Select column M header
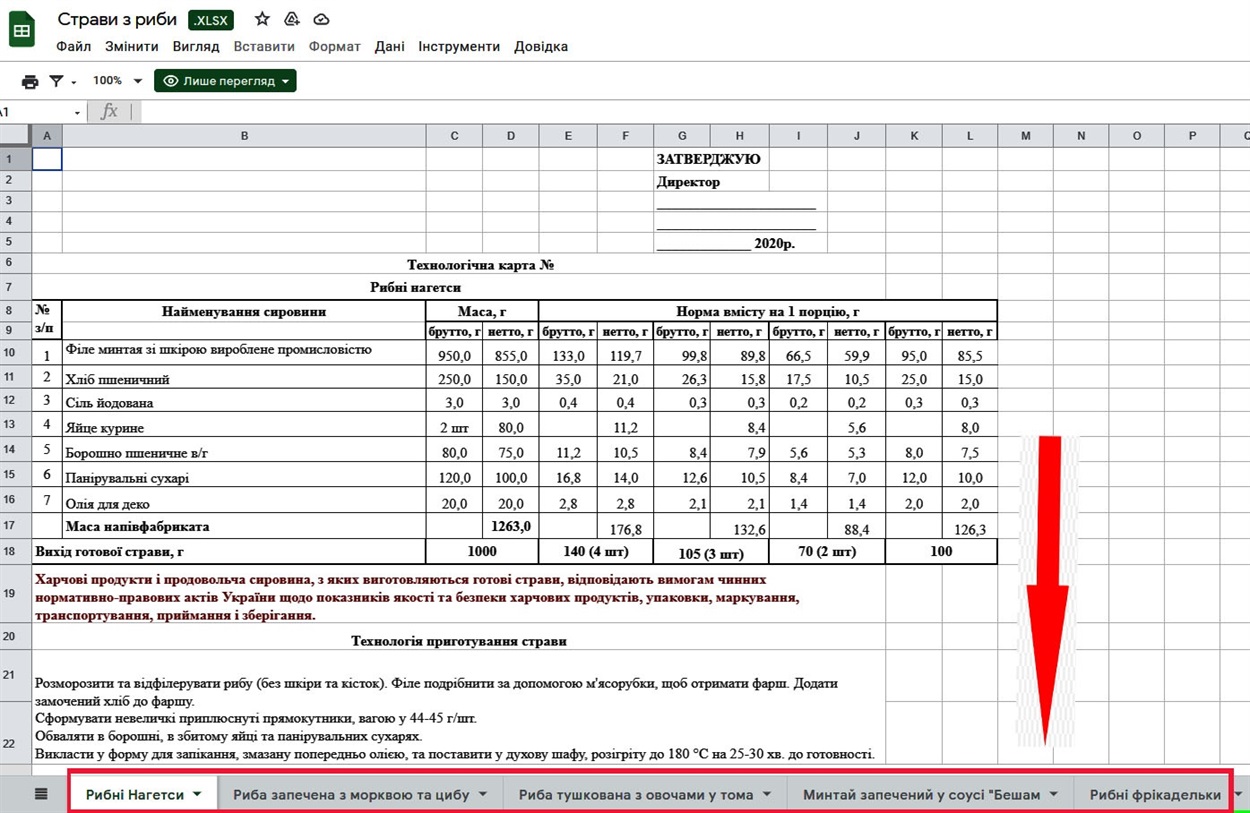Image resolution: width=1250 pixels, height=813 pixels. tap(1025, 136)
